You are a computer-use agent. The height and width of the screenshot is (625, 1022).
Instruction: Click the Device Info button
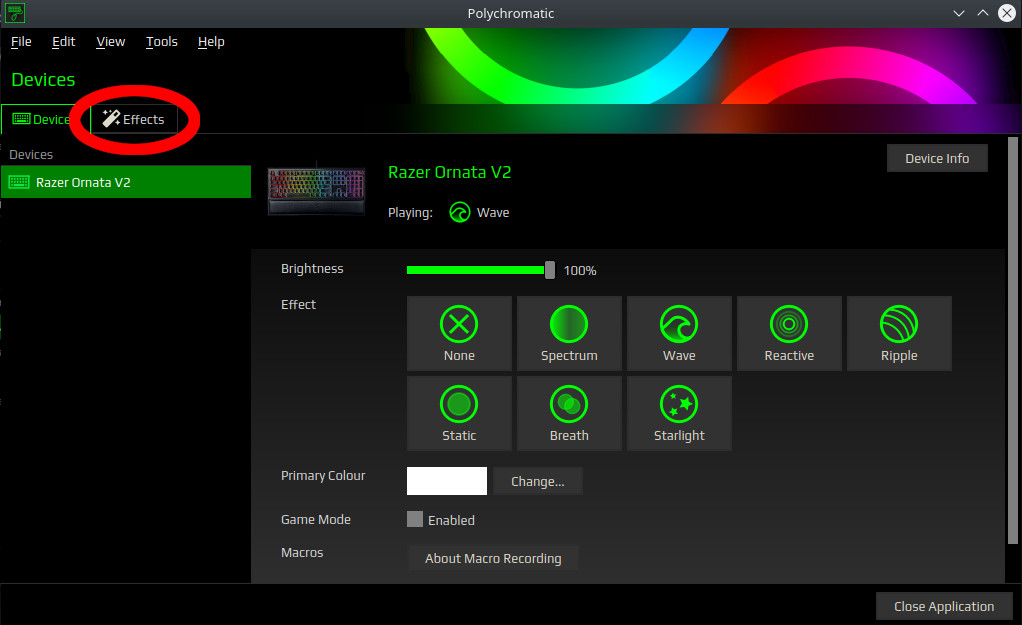point(937,158)
